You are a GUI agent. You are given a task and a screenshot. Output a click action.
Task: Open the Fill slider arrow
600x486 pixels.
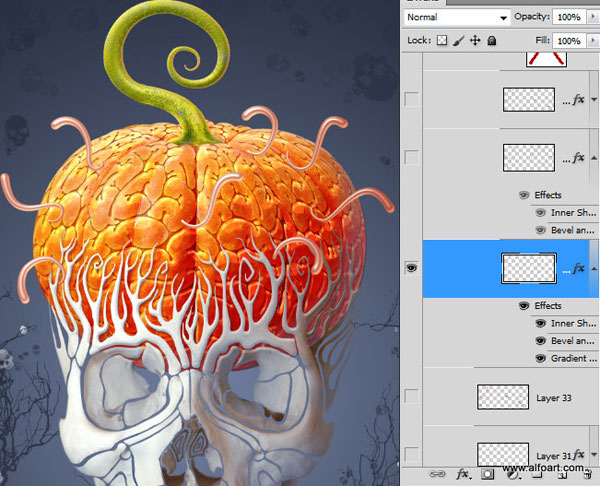click(593, 40)
